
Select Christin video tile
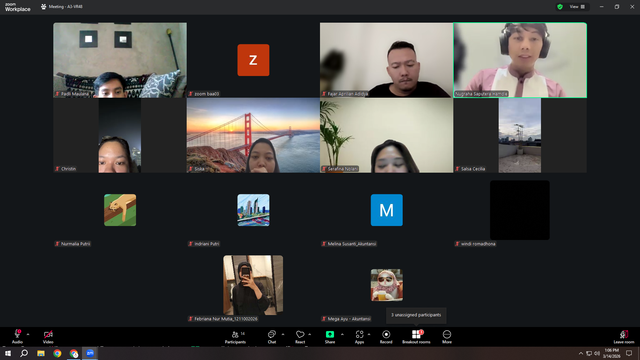click(120, 135)
